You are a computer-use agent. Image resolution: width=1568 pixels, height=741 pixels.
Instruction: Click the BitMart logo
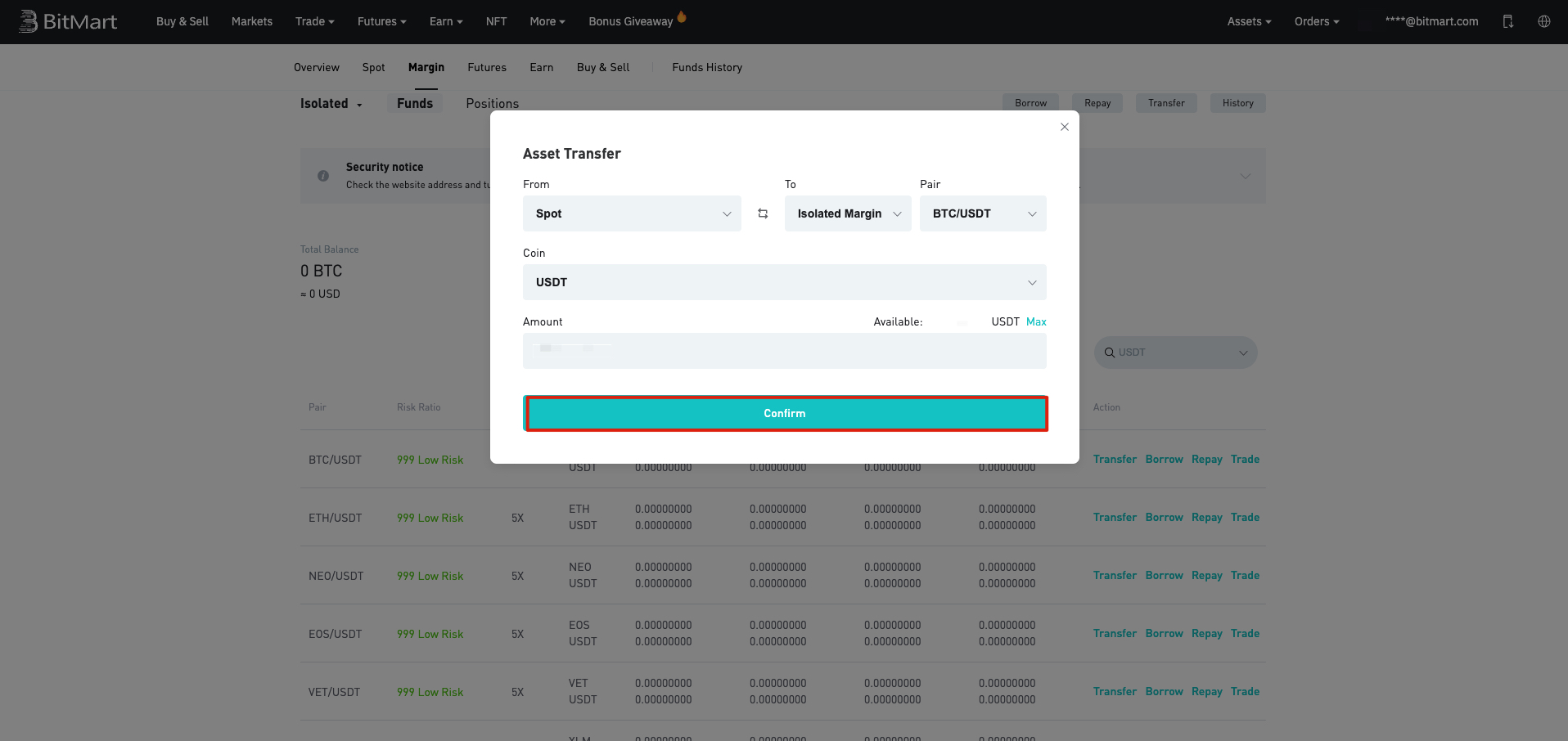point(68,21)
